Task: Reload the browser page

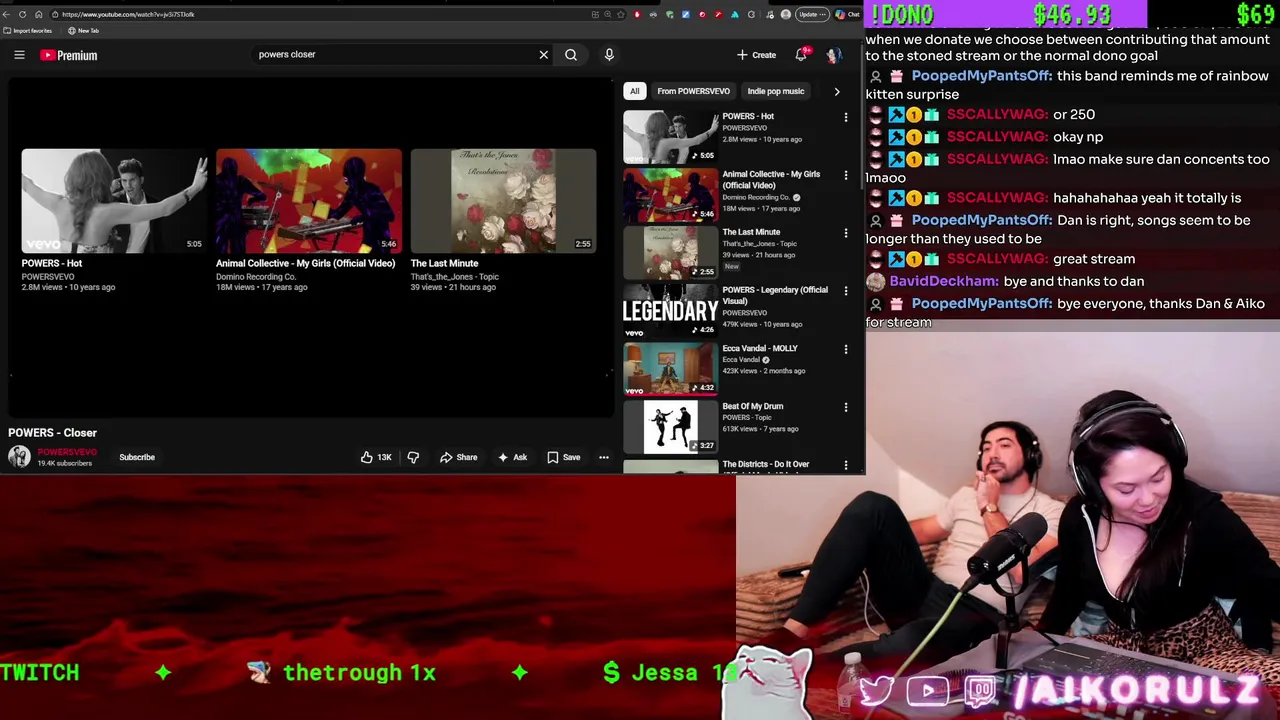Action: tap(22, 14)
